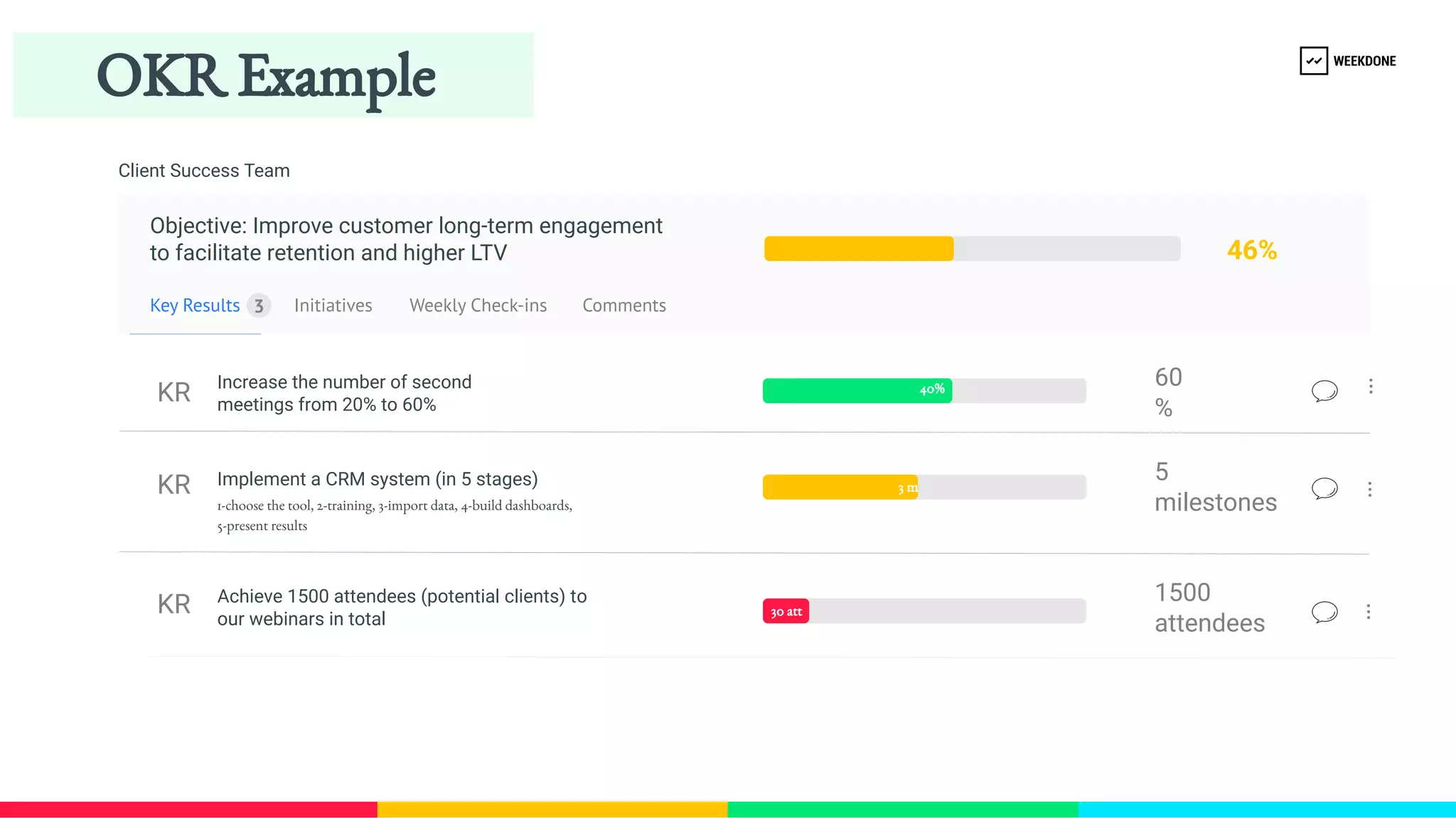Click the Weekdone checkmark logo icon
This screenshot has width=1456, height=818.
point(1314,61)
